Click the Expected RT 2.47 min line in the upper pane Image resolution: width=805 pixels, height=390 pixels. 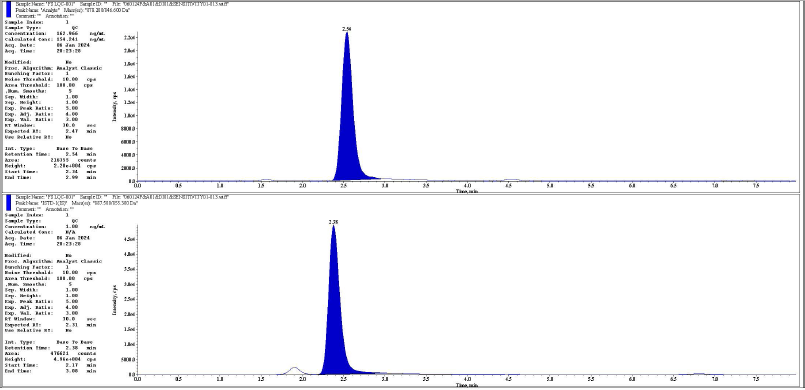(x=51, y=131)
